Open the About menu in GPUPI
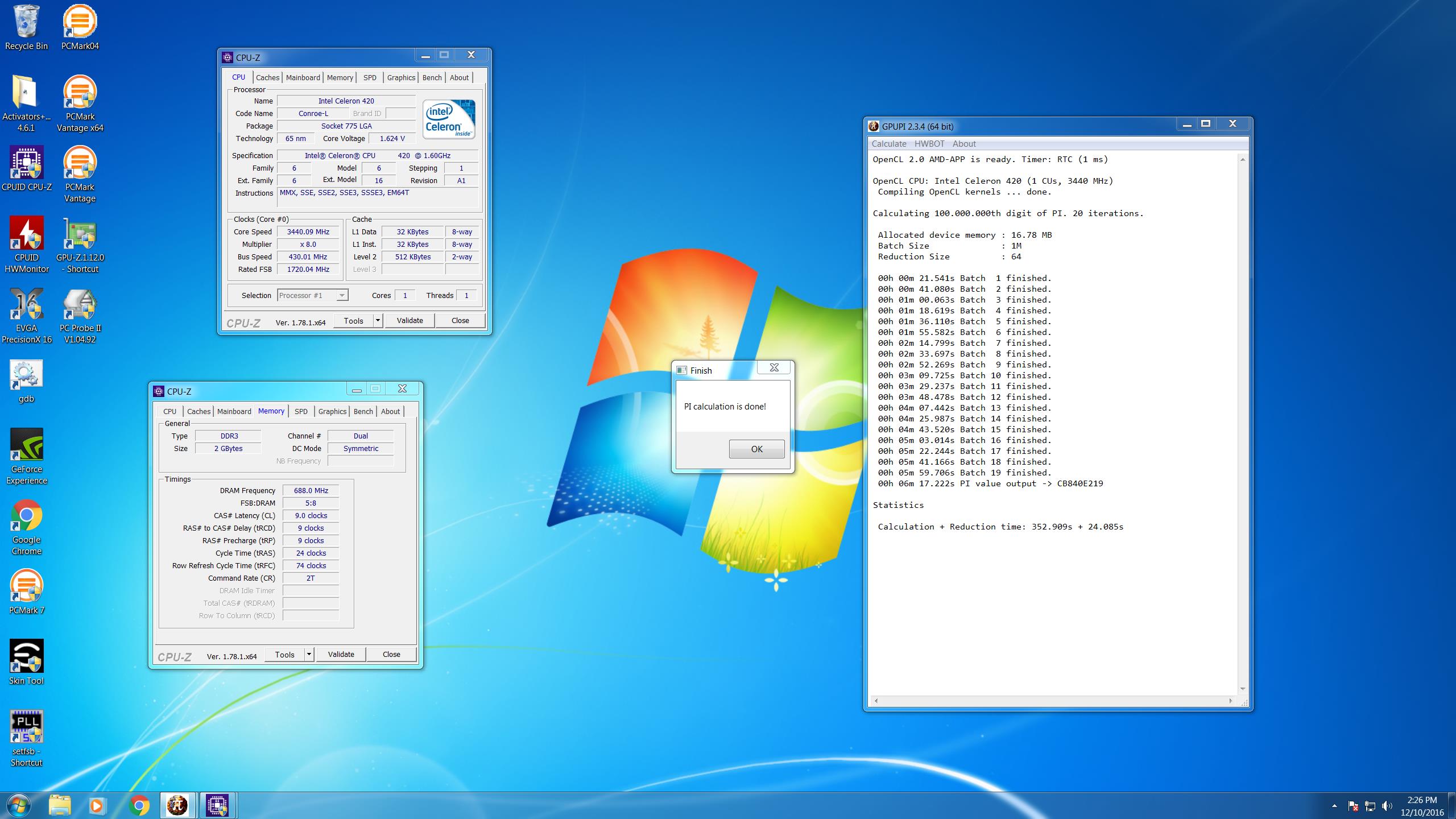The width and height of the screenshot is (1456, 819). (x=964, y=144)
